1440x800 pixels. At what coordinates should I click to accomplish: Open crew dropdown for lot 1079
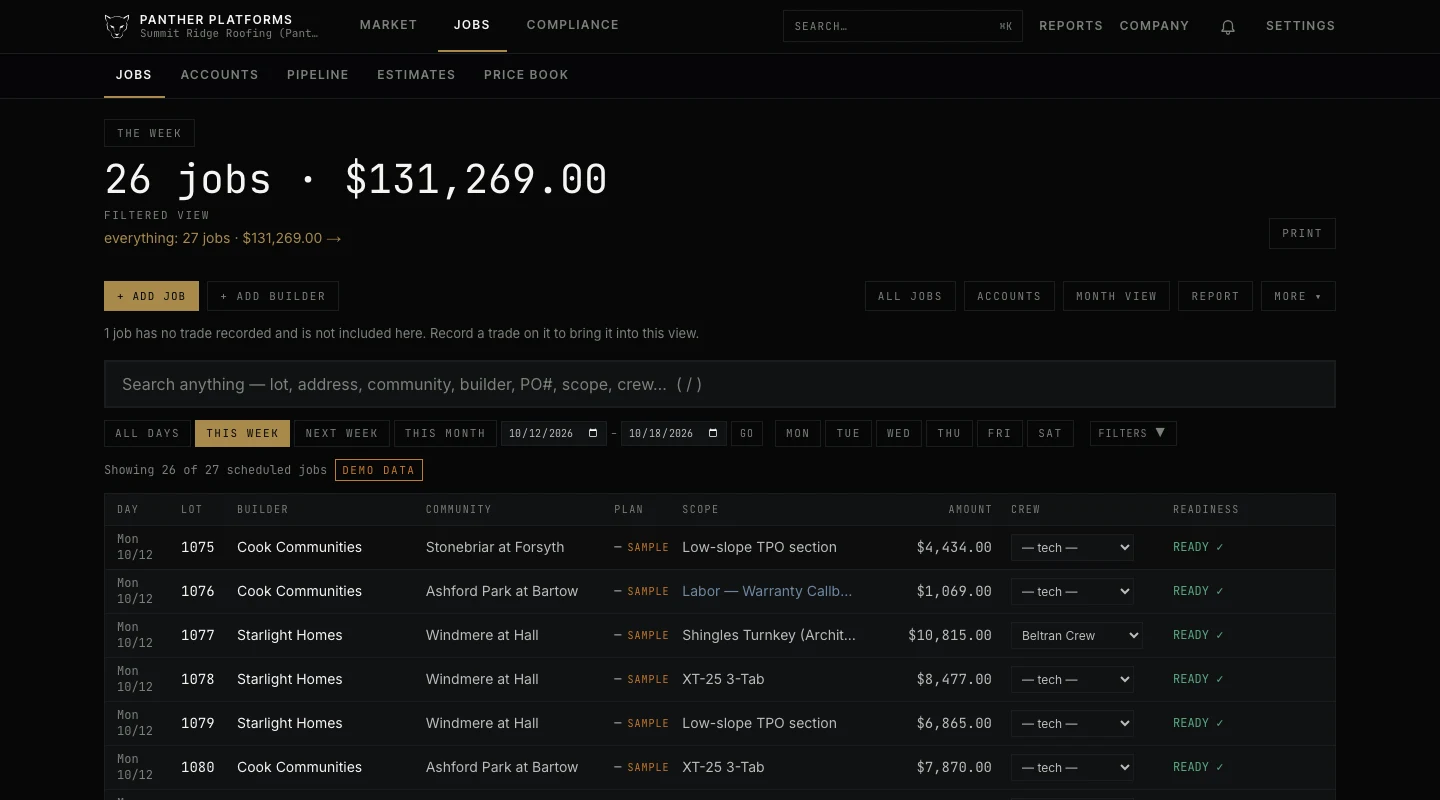click(1072, 723)
